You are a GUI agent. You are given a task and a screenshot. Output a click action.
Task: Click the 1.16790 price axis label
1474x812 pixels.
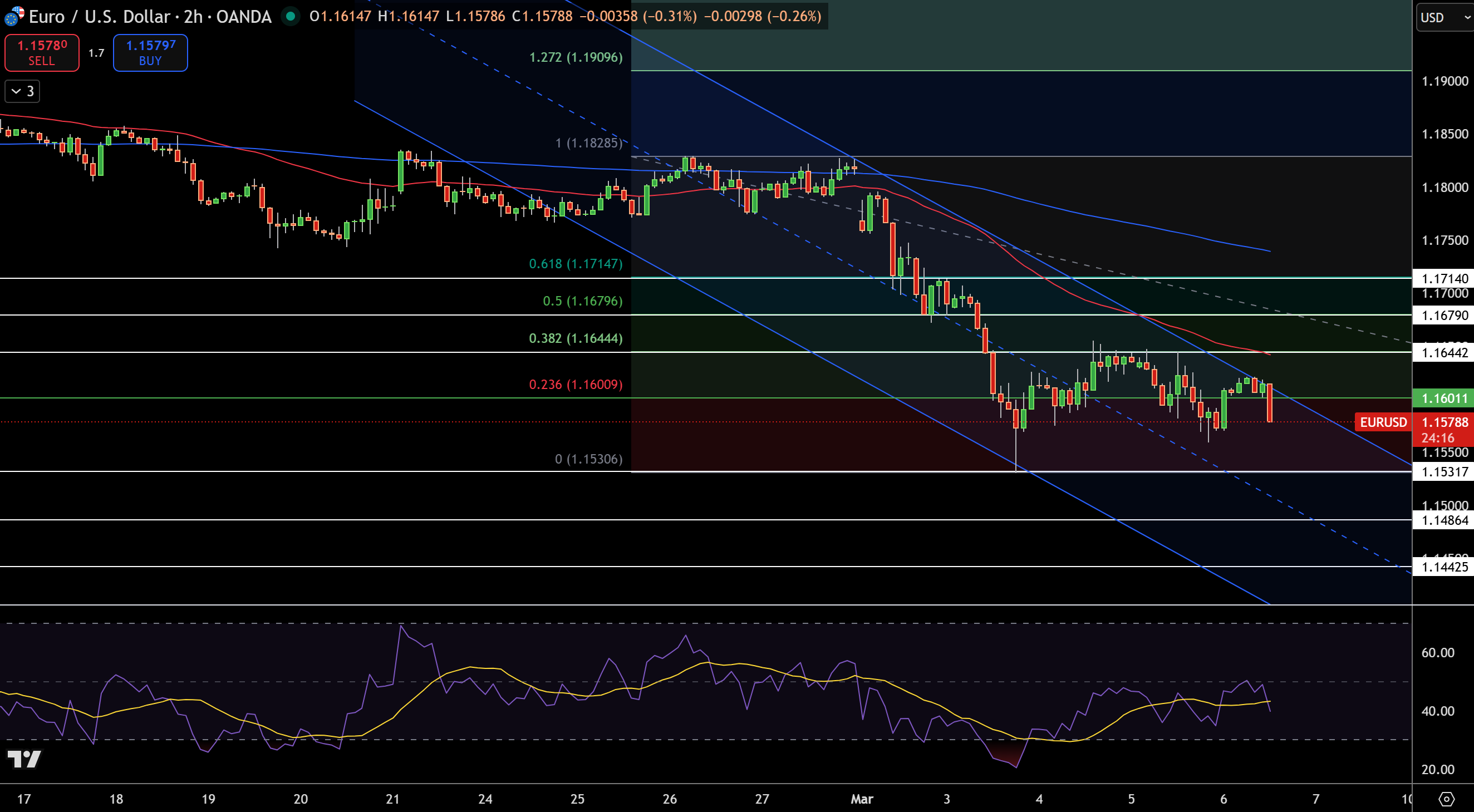tap(1443, 316)
